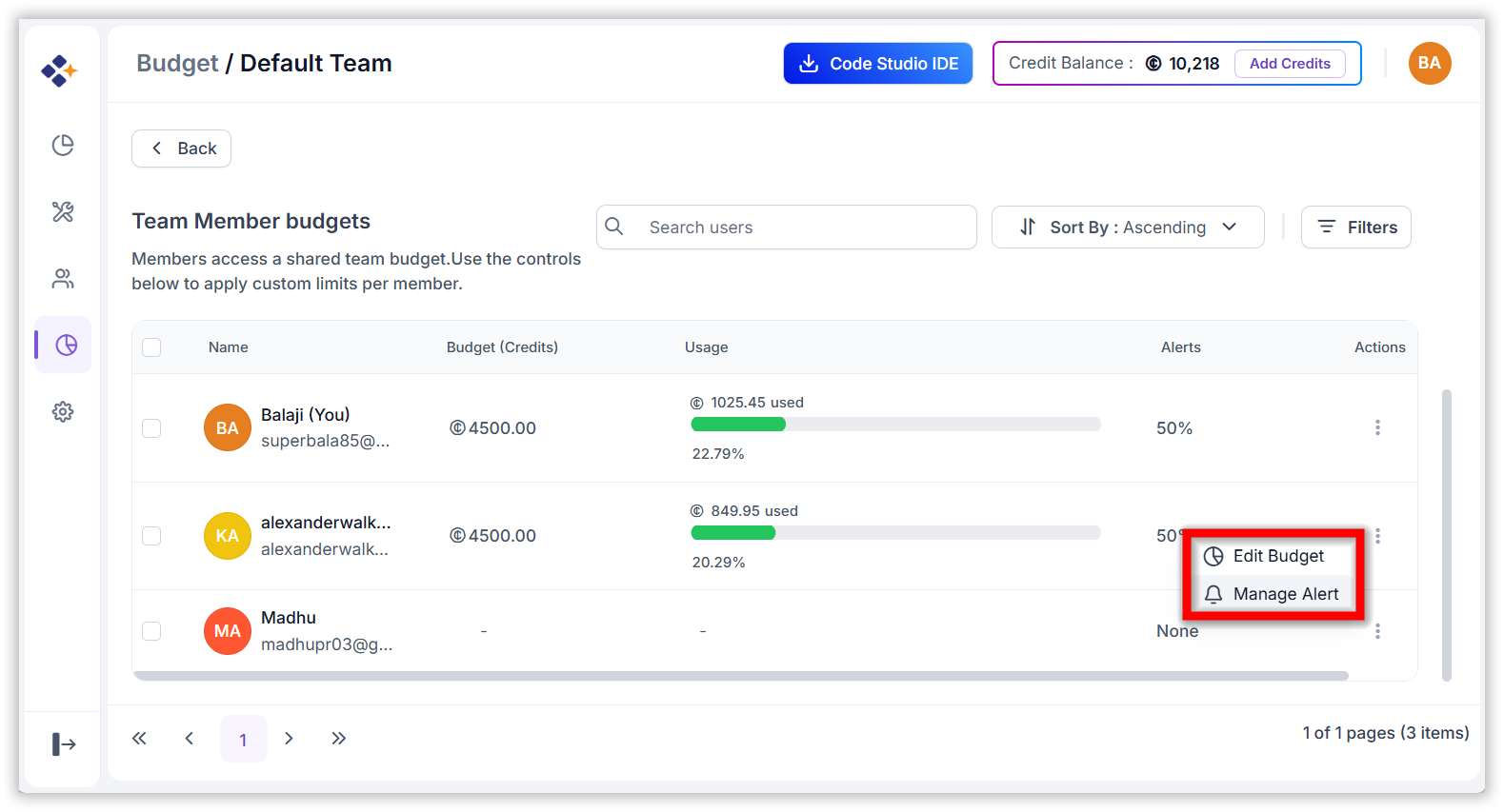Check the box for Madhu's row
Image resolution: width=1504 pixels, height=812 pixels.
pyautogui.click(x=151, y=631)
